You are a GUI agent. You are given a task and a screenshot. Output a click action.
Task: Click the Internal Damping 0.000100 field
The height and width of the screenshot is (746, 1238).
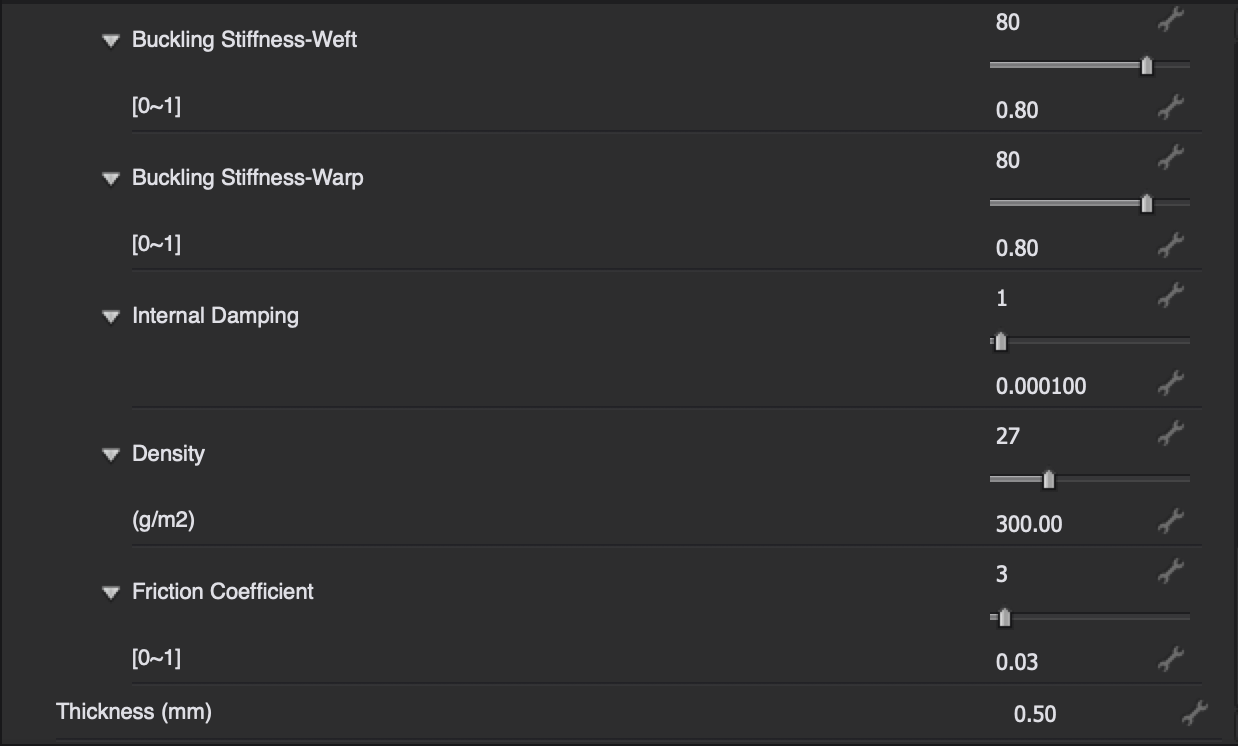[1041, 386]
